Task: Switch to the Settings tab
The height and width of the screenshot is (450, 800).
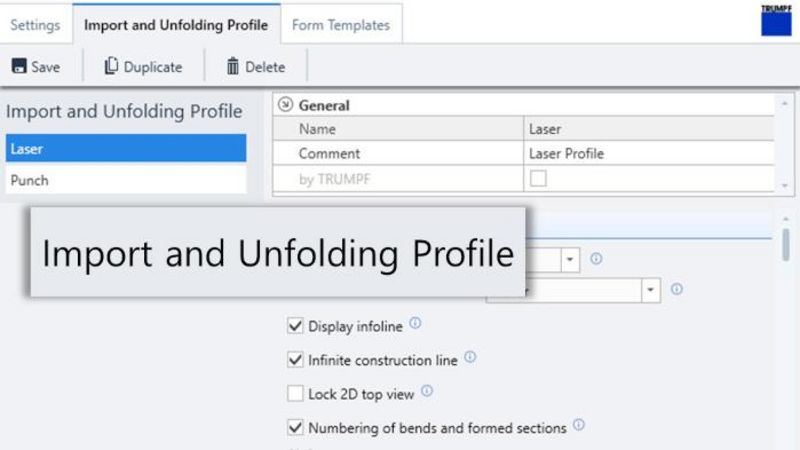Action: tap(36, 24)
